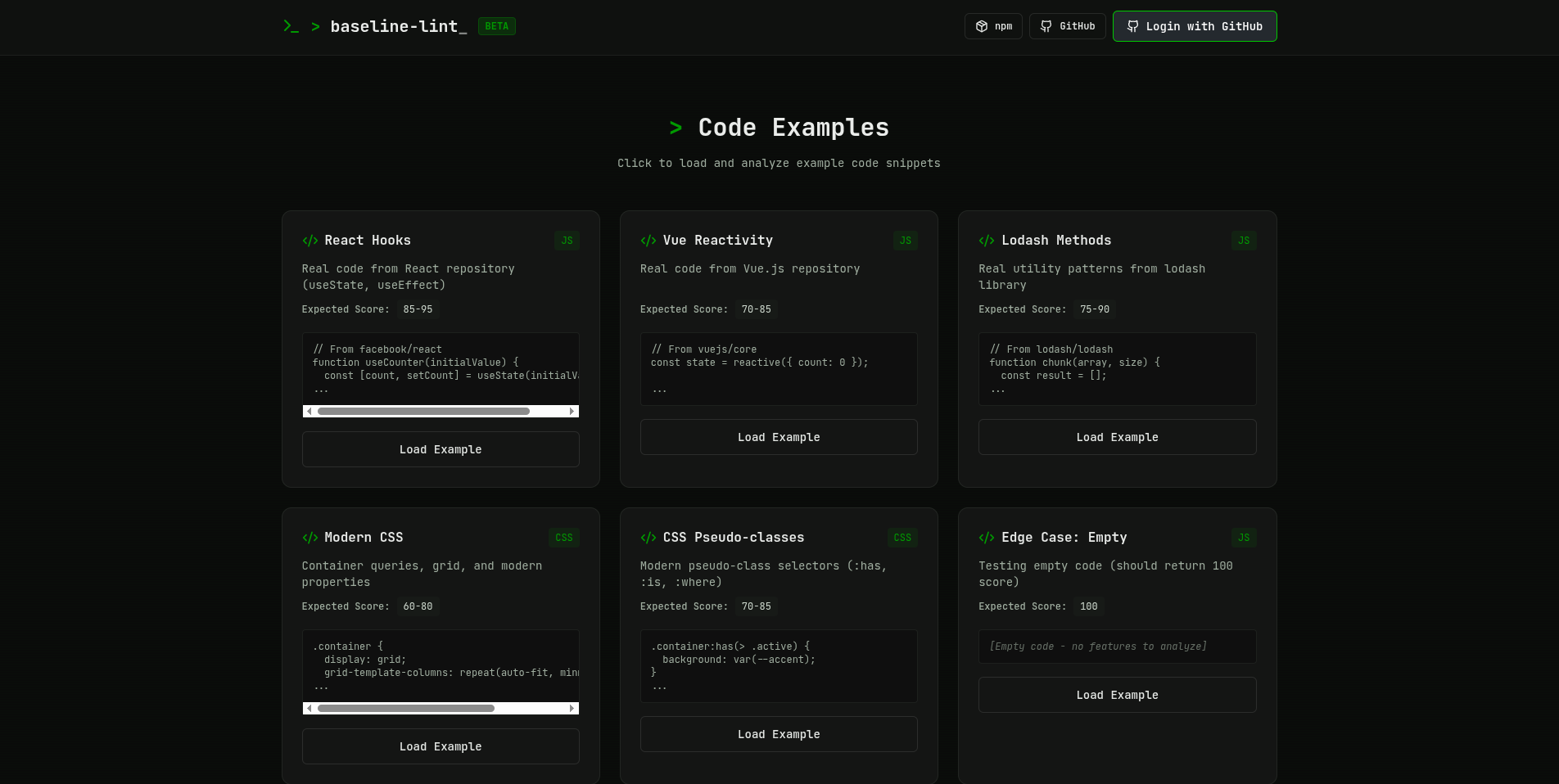Click the code brackets icon beside Lodash Methods
Screen dimensions: 1559x784
[987, 241]
